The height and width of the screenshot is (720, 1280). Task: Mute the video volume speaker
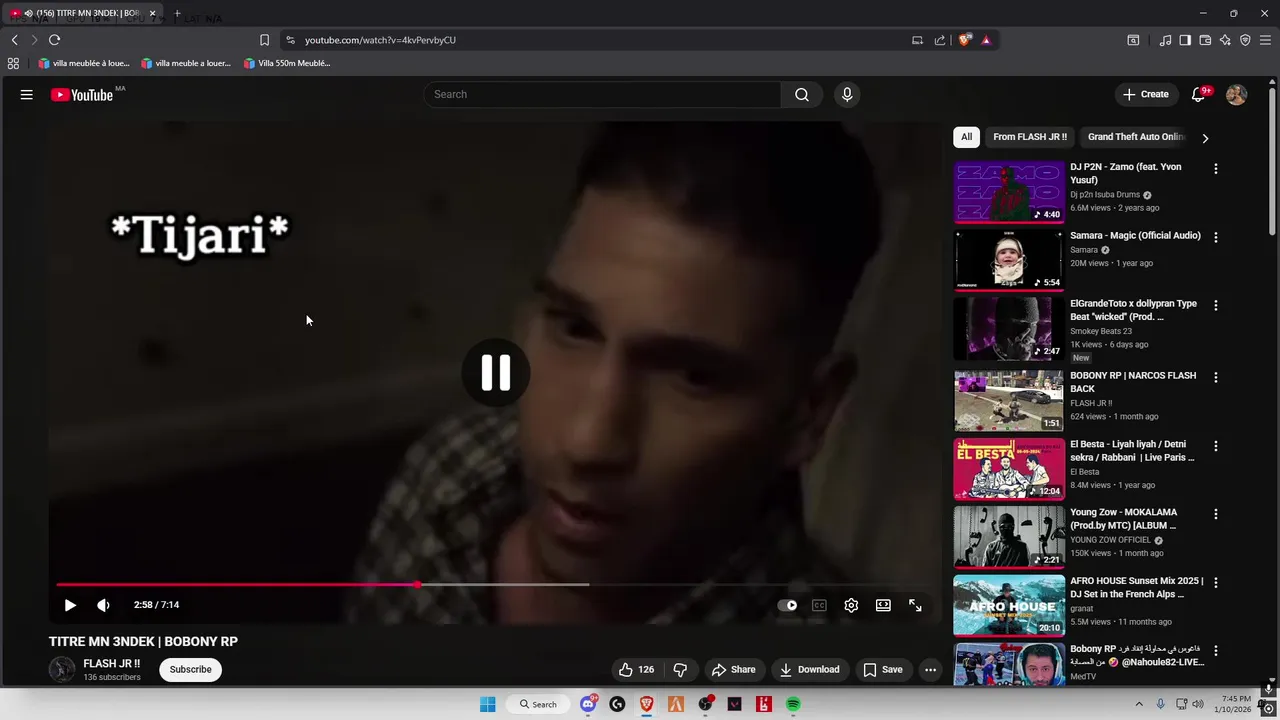click(x=103, y=605)
